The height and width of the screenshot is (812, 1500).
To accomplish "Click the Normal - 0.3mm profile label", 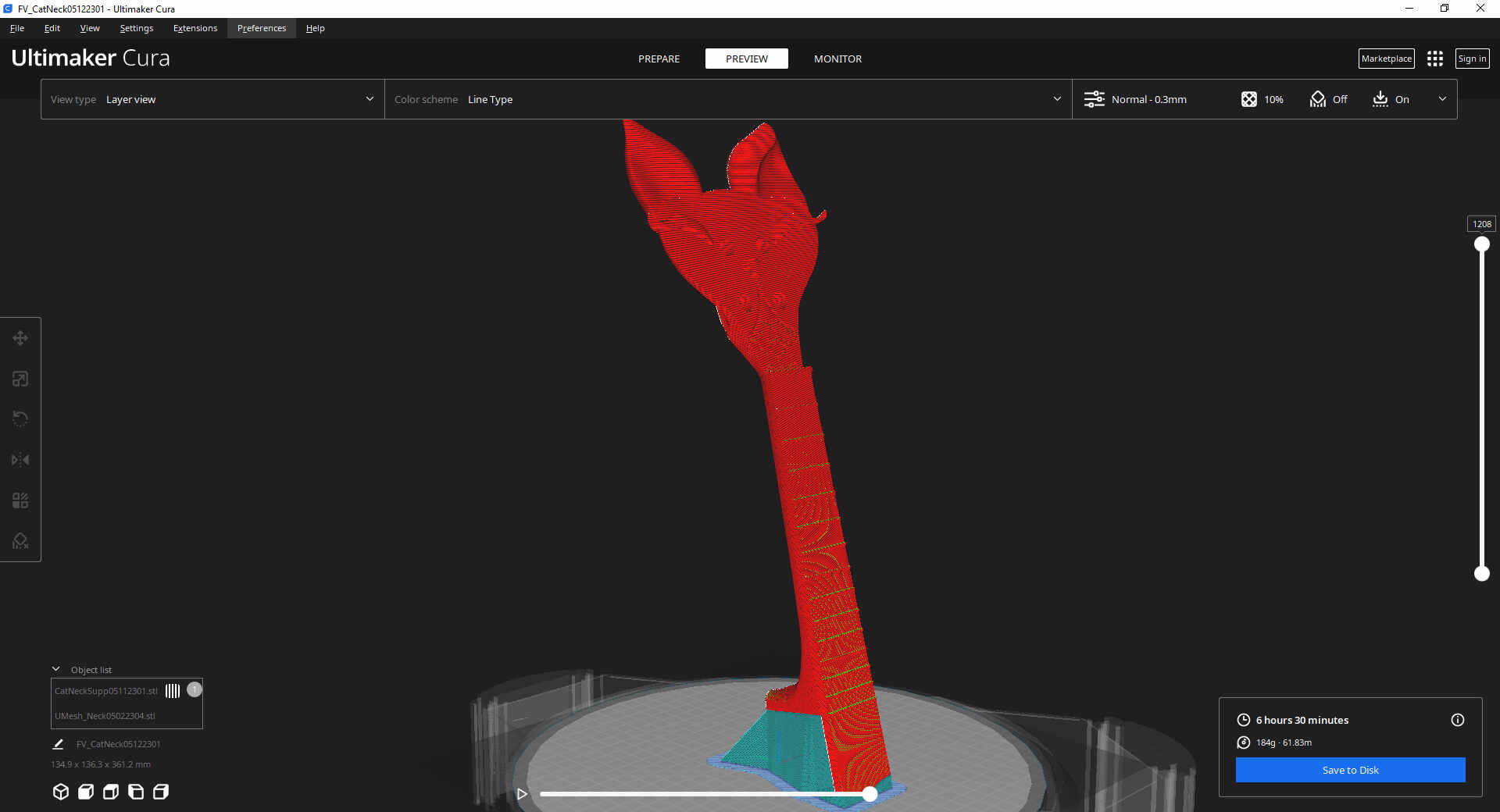I will 1149,99.
